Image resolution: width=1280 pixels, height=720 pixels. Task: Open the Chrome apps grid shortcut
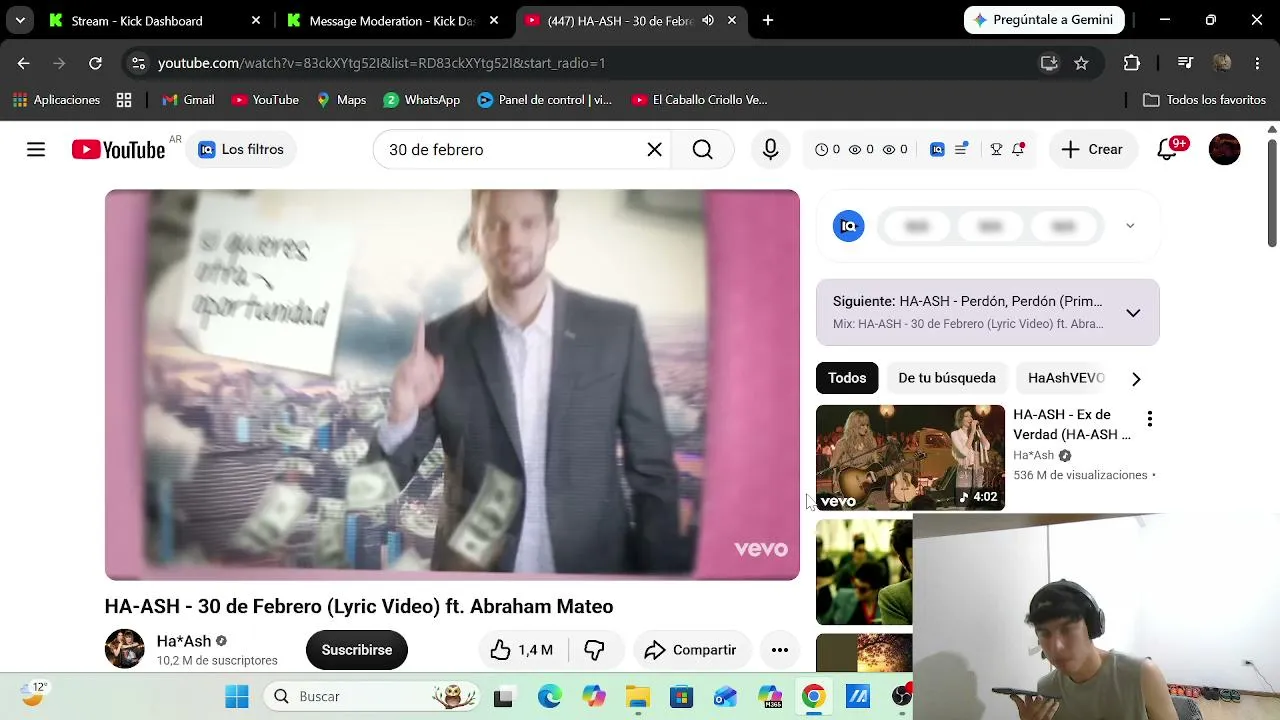[x=124, y=100]
